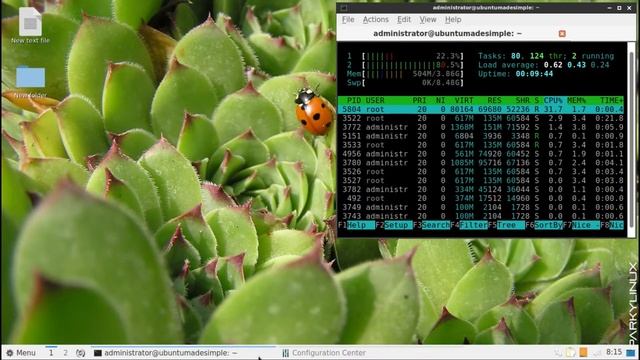640x360 pixels.
Task: Click the Mem usage meter bar
Action: click(x=413, y=74)
